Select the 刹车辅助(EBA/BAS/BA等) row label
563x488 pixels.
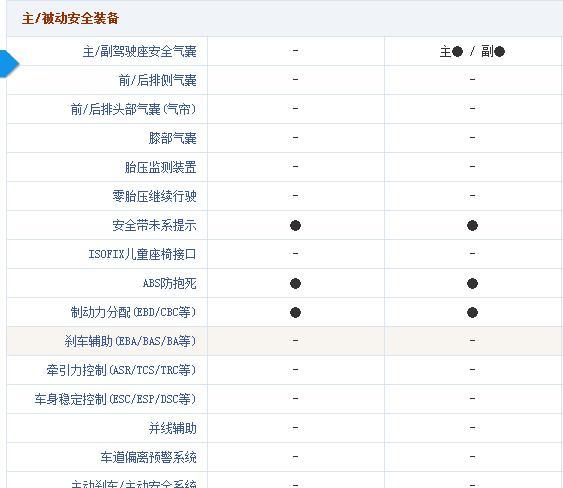click(131, 341)
